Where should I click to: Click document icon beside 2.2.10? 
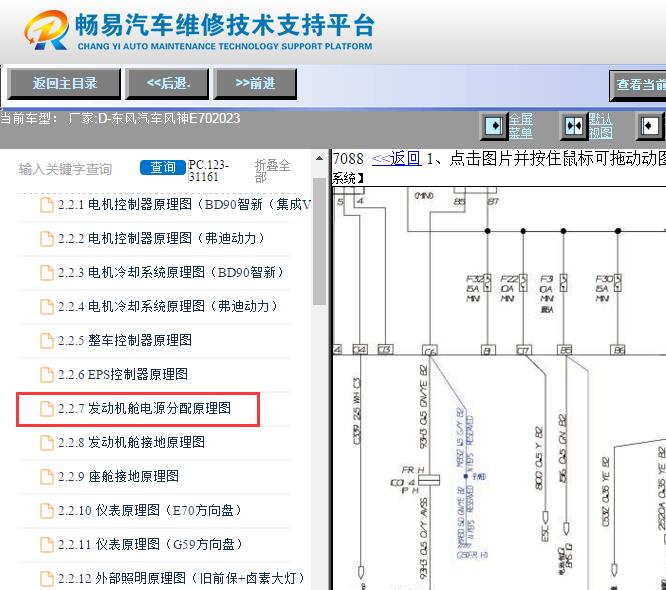(x=47, y=511)
